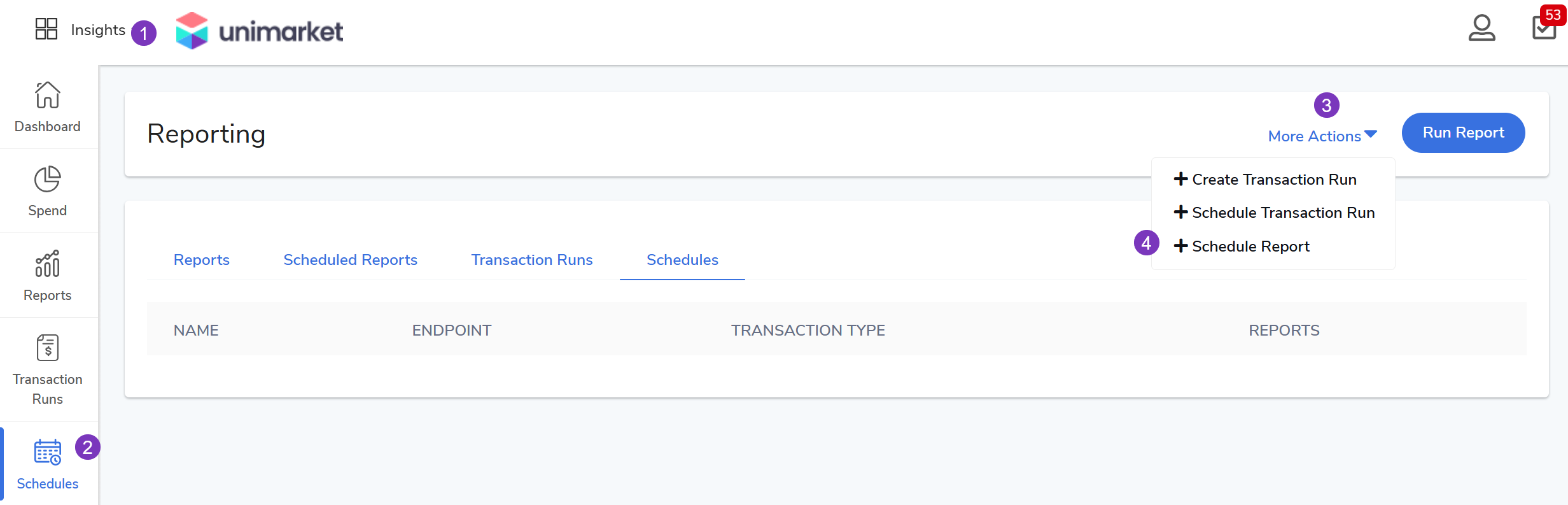
Task: Pick Schedule Report from menu
Action: tap(1250, 246)
